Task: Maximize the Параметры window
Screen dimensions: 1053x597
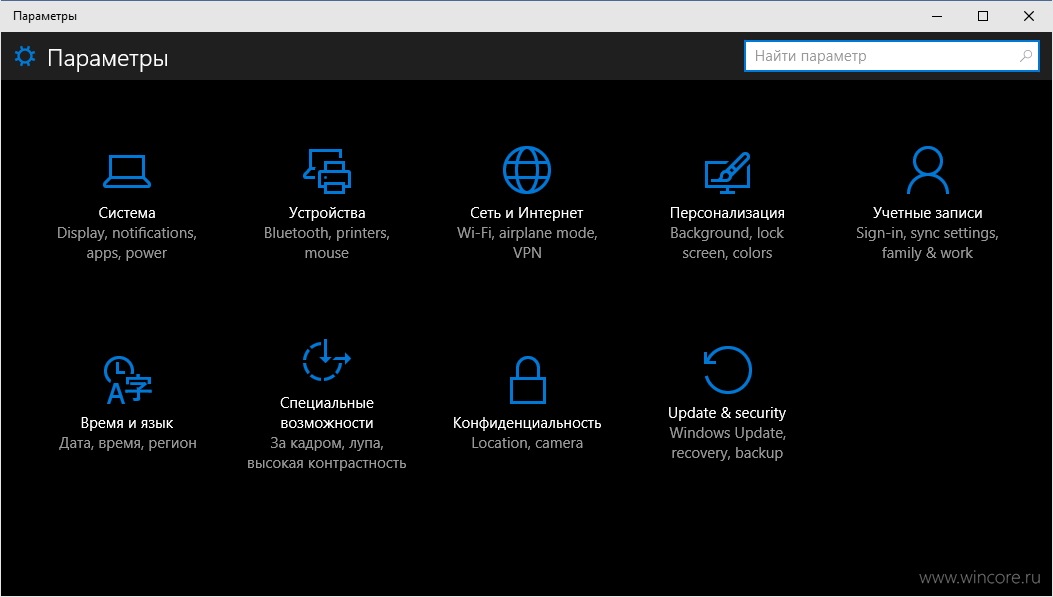Action: click(982, 16)
